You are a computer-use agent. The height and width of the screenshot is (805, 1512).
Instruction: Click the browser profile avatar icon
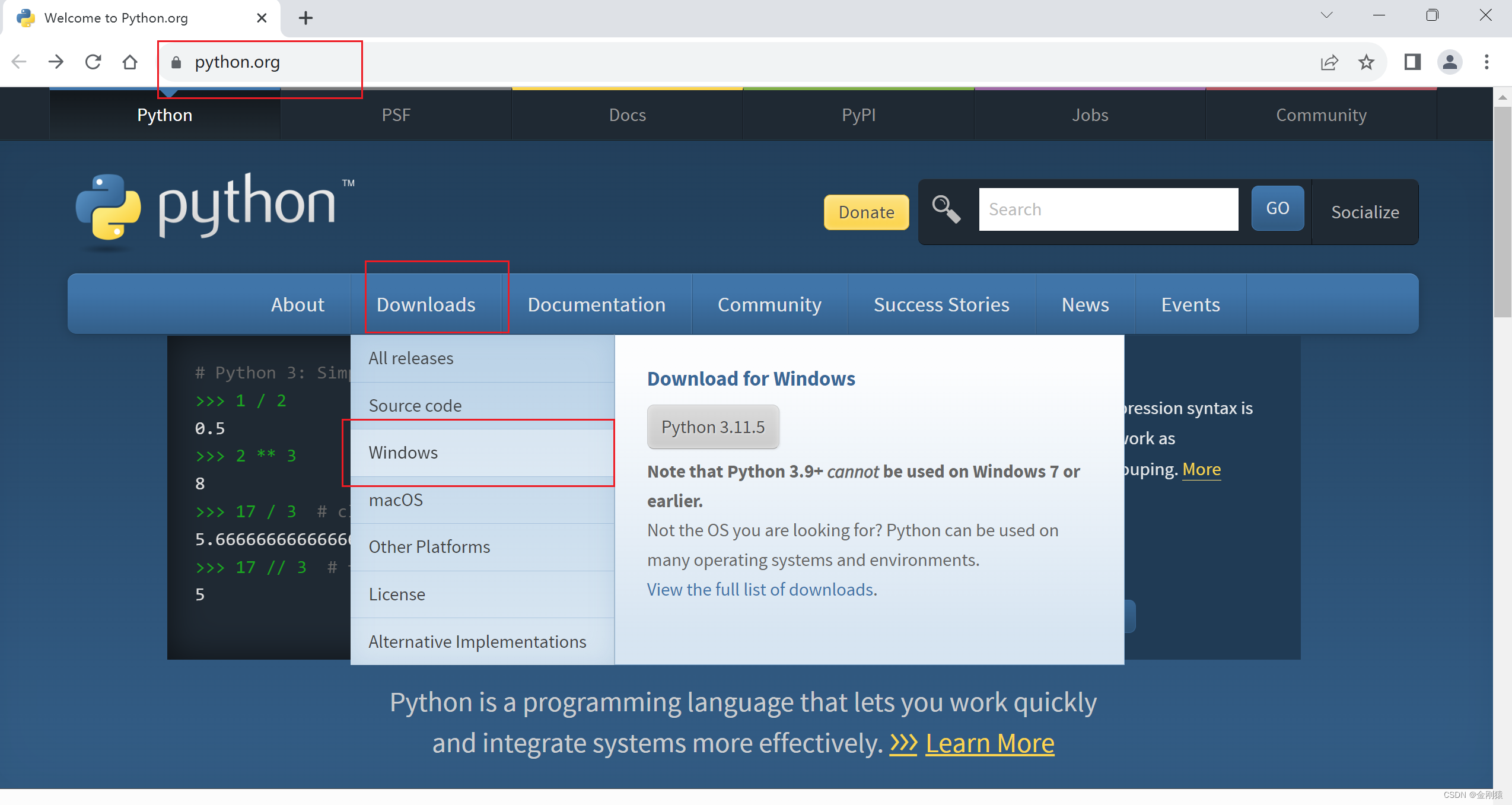coord(1449,62)
